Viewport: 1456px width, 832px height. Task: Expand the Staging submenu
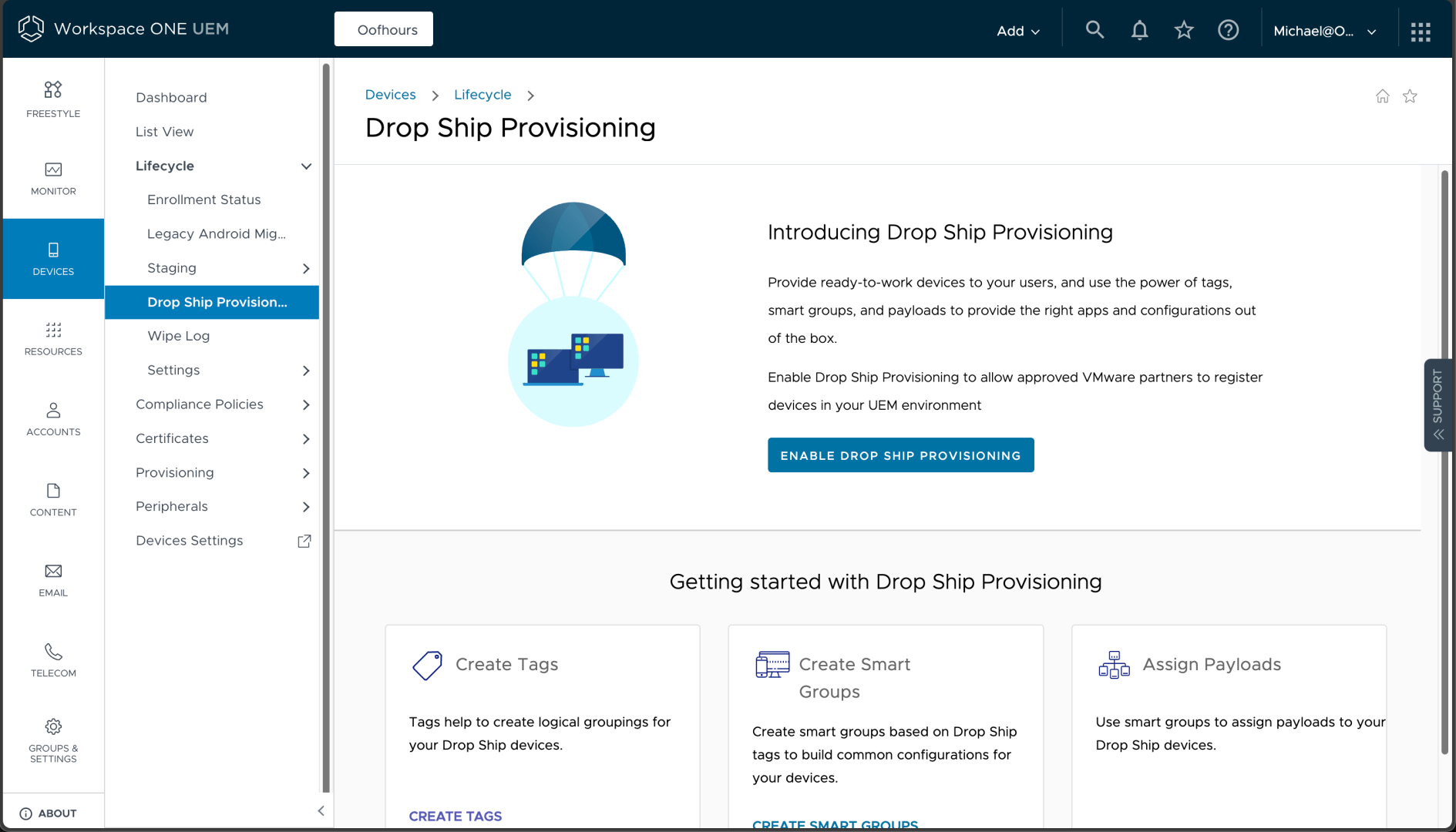point(306,268)
